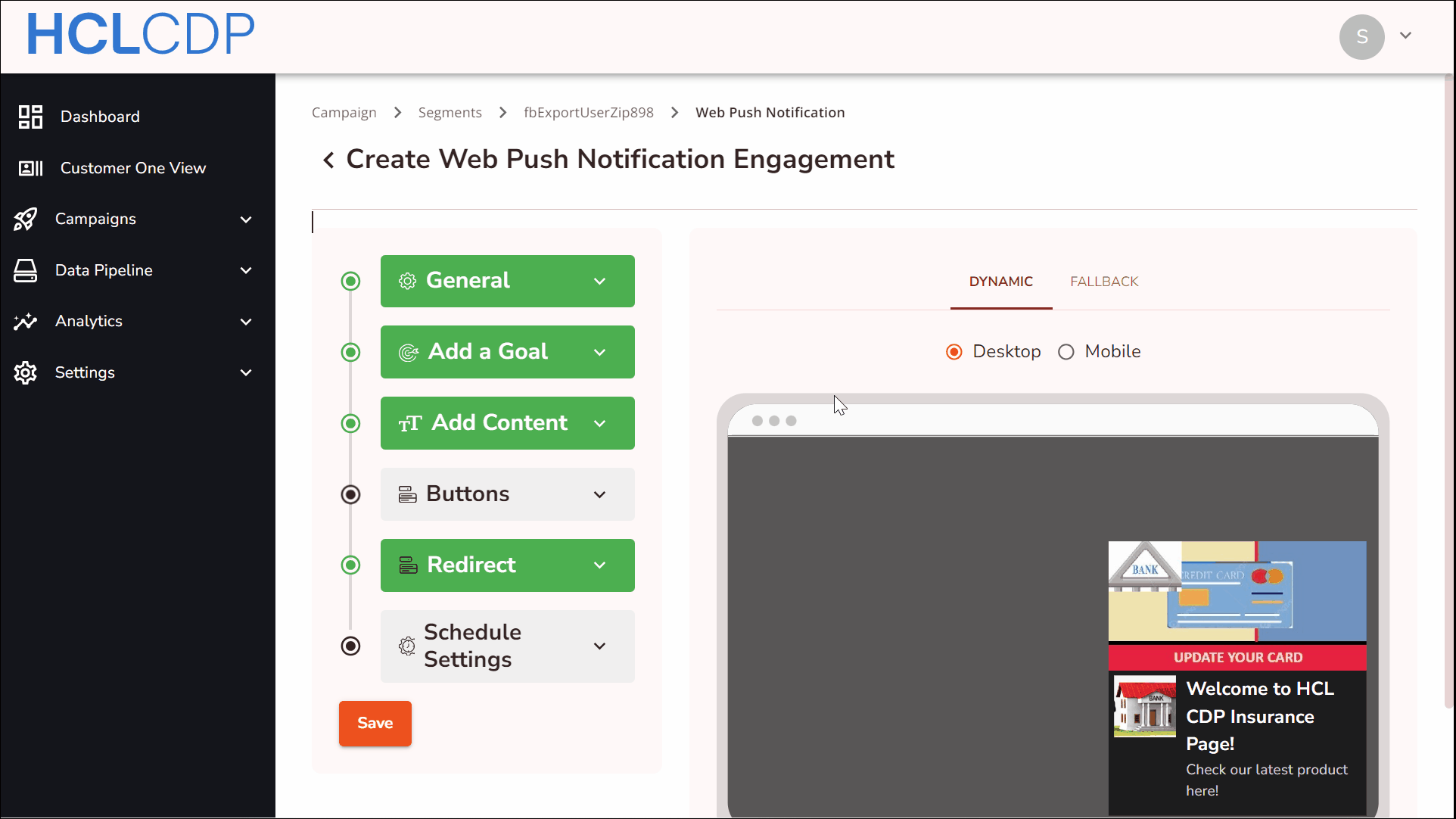Click the back arrow beside page title

pos(328,160)
